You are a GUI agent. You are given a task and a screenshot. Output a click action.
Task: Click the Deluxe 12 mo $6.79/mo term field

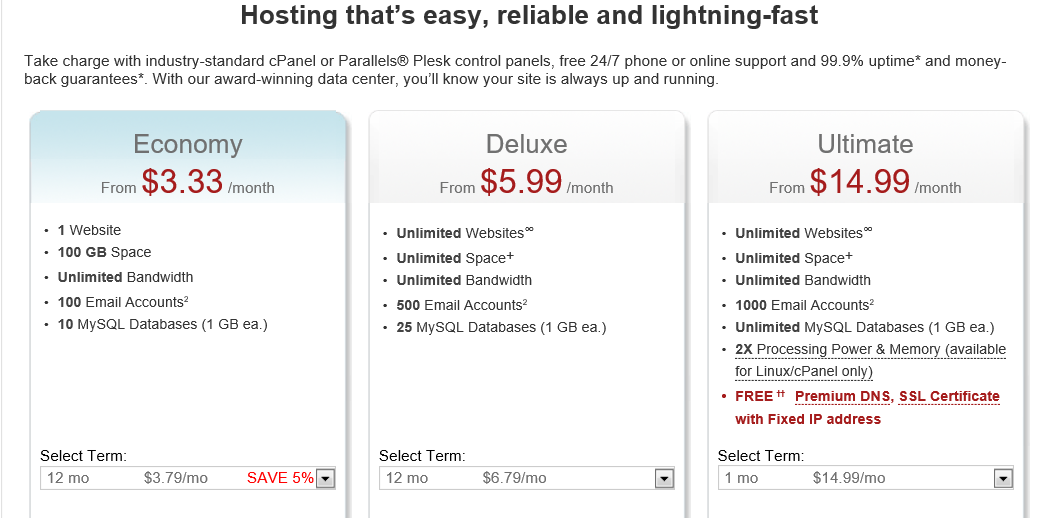[x=526, y=479]
